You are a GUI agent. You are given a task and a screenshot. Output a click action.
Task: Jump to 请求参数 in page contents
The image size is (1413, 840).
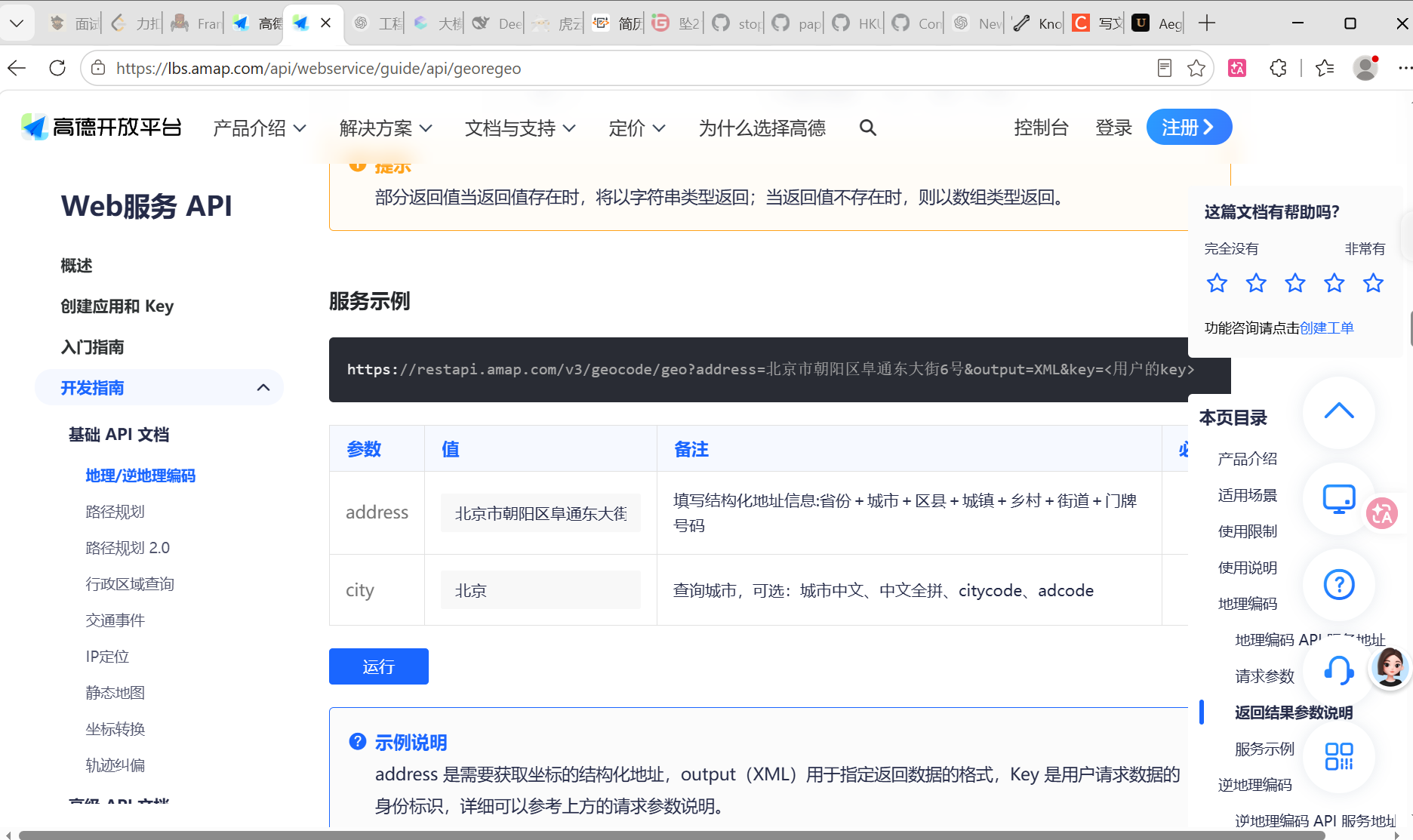click(x=1264, y=676)
